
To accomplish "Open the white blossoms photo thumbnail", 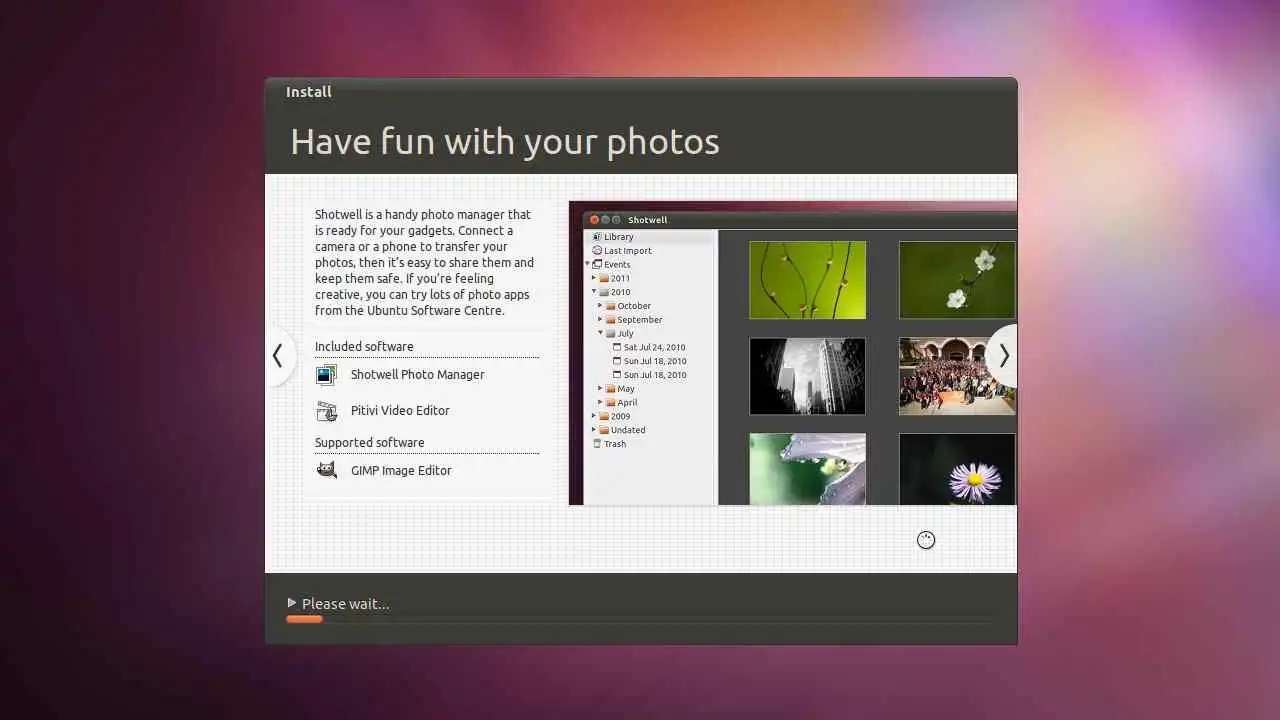I will pos(957,280).
